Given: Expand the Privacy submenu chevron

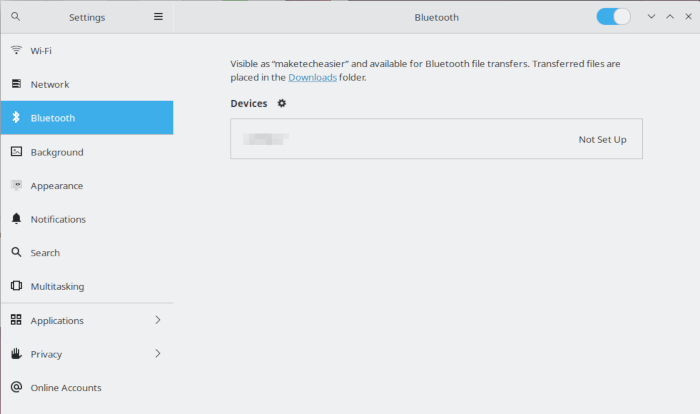Looking at the screenshot, I should pyautogui.click(x=158, y=353).
